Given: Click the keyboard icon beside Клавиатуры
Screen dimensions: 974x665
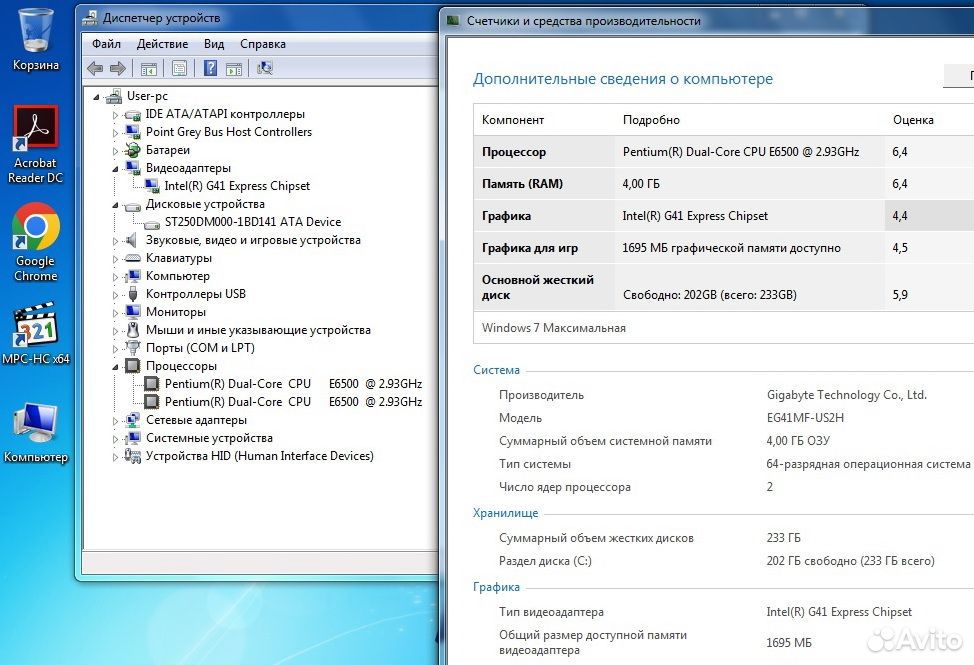Looking at the screenshot, I should [132, 258].
